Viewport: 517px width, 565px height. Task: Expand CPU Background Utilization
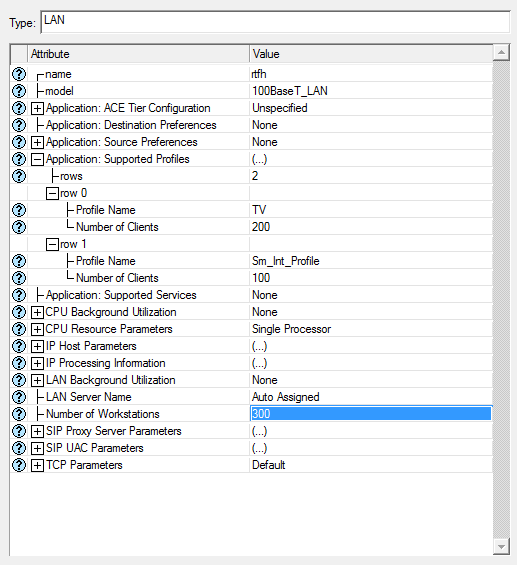[x=37, y=312]
